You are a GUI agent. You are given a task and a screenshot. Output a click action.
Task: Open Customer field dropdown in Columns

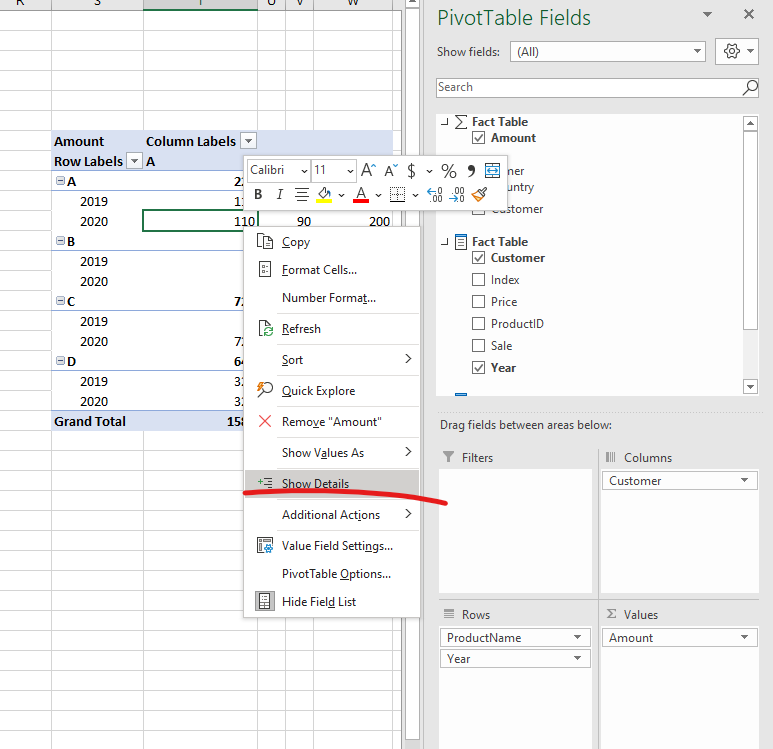tap(744, 480)
